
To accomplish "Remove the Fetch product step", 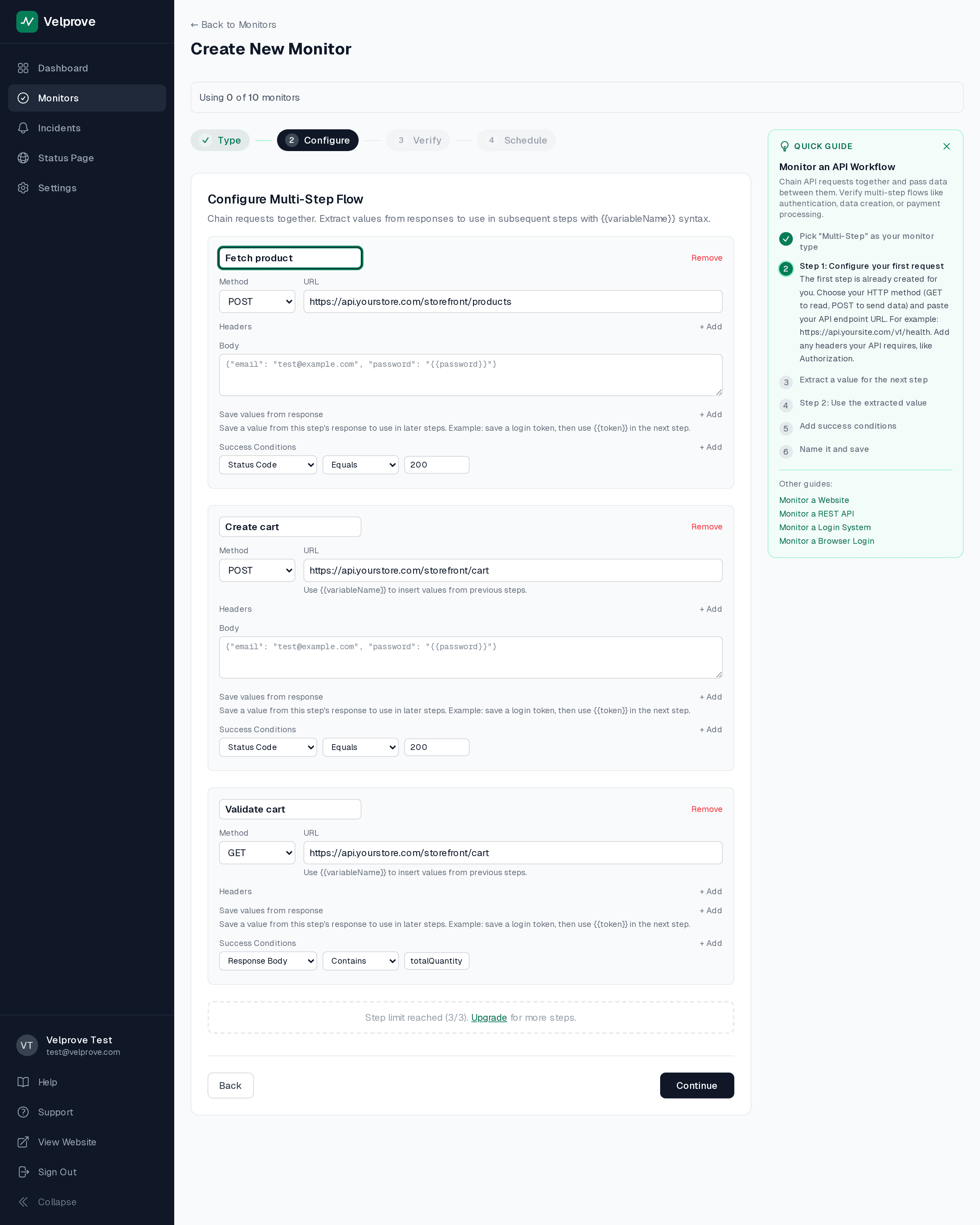I will pyautogui.click(x=707, y=258).
